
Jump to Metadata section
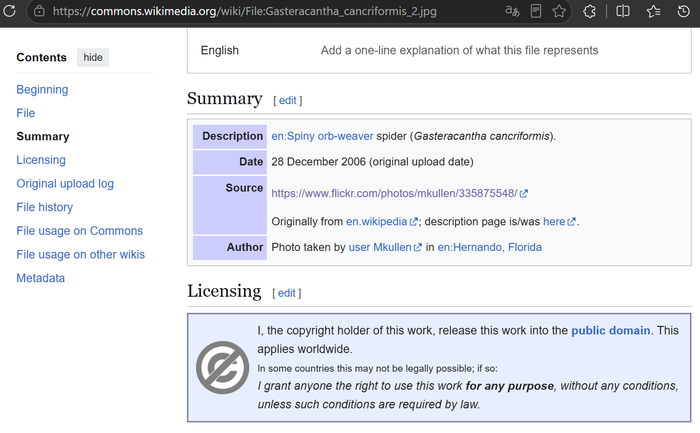point(41,278)
